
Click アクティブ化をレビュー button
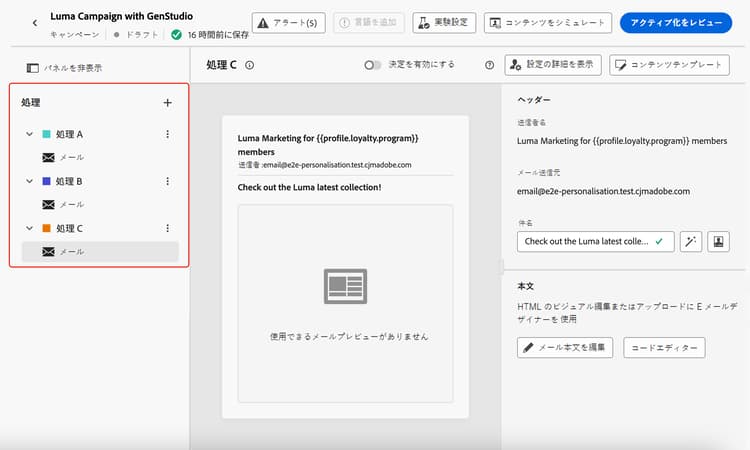[x=676, y=22]
